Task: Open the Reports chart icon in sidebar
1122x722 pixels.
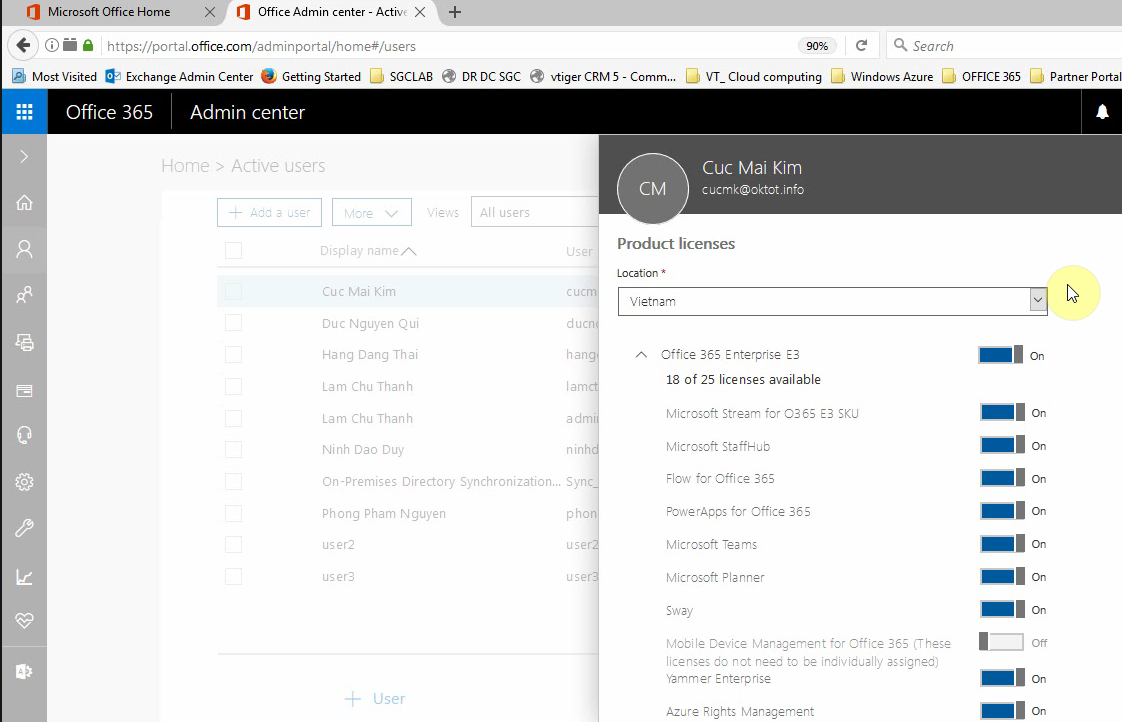Action: click(x=24, y=577)
